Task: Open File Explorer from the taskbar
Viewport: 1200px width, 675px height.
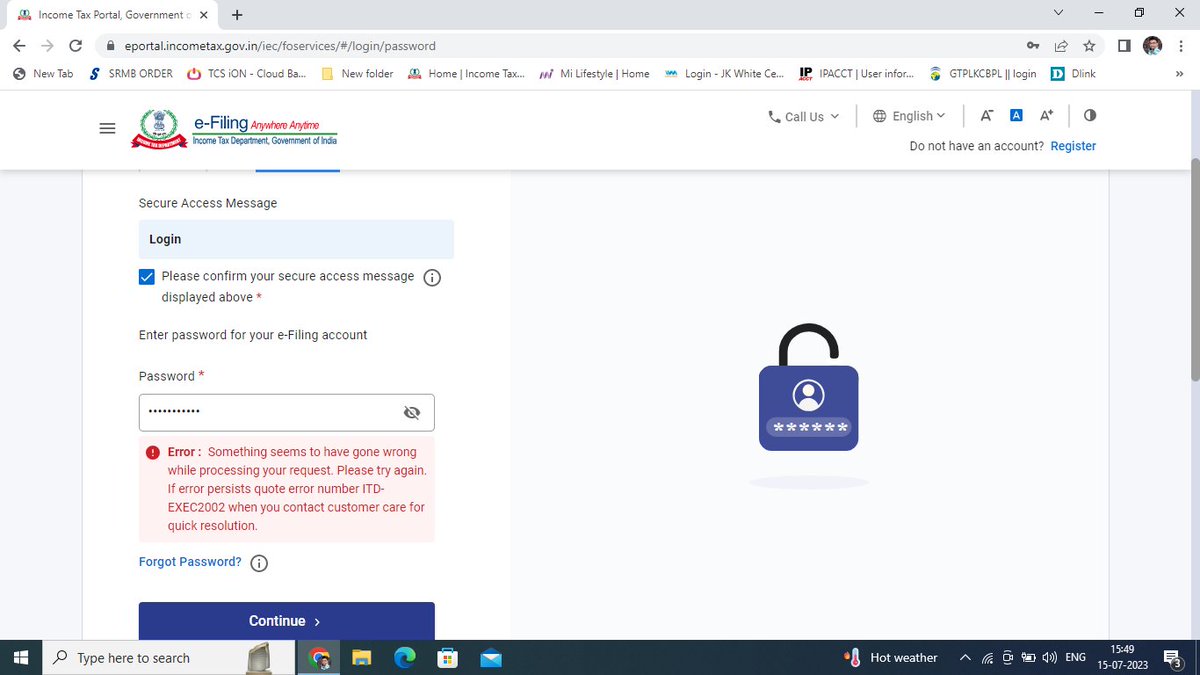Action: 362,658
